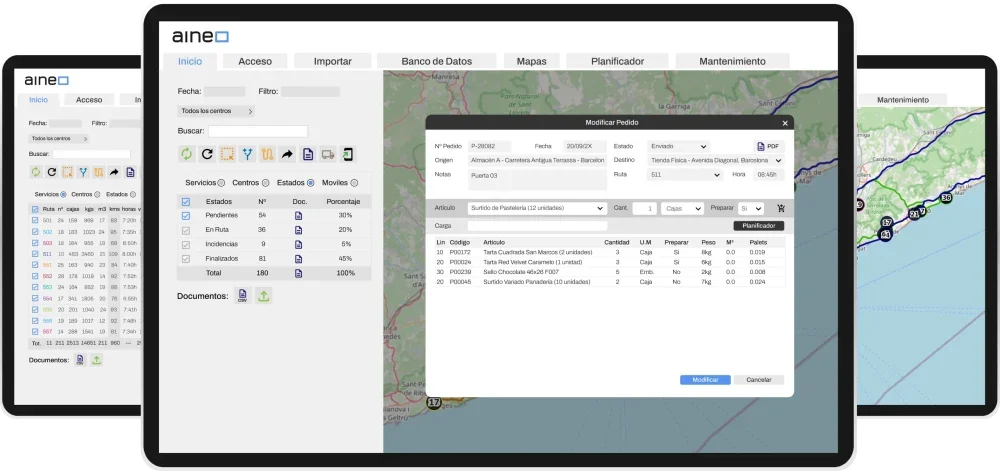
Task: Click the black Planificador button in dialog
Action: coord(758,226)
